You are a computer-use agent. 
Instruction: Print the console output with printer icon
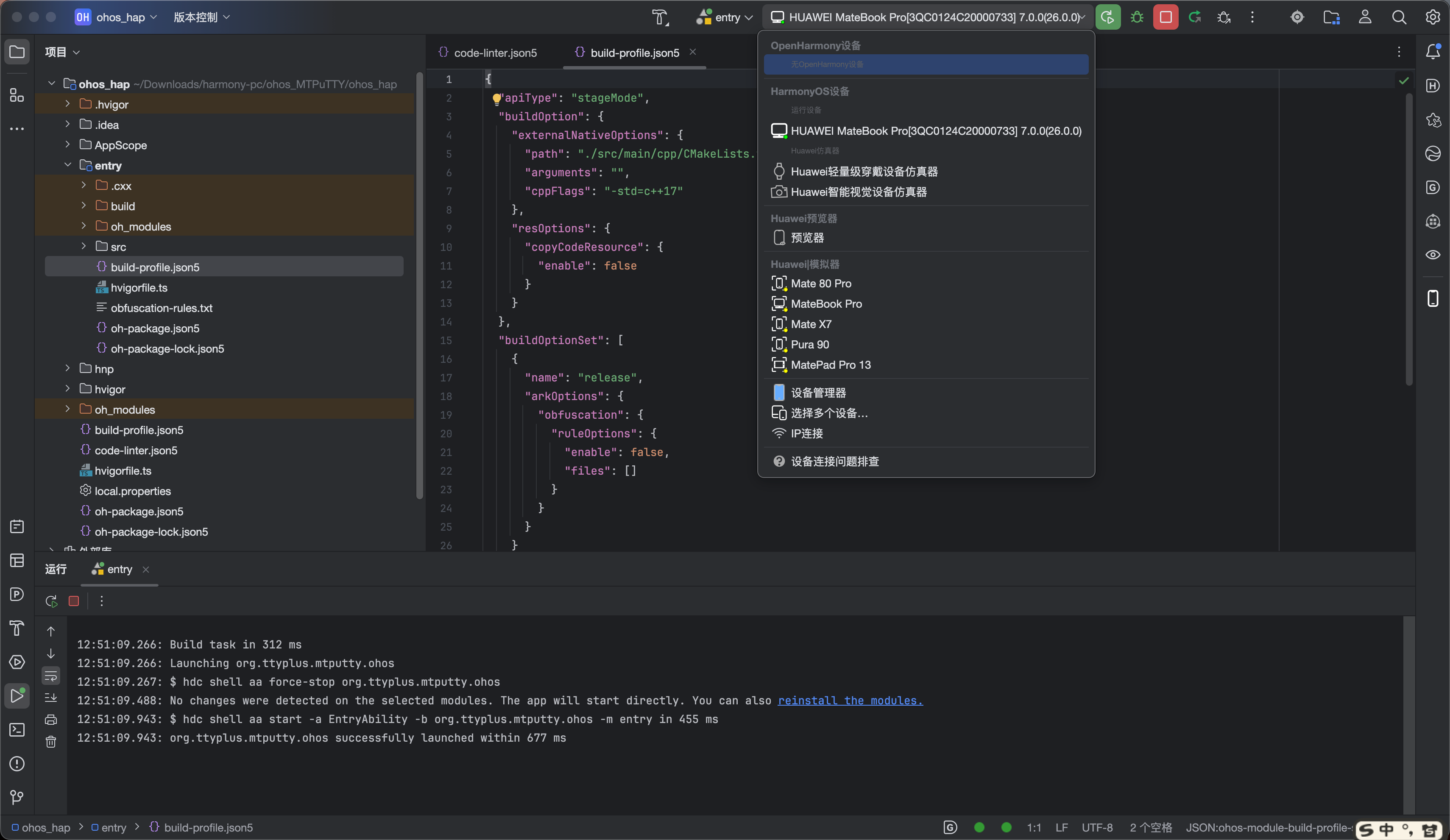tap(51, 720)
